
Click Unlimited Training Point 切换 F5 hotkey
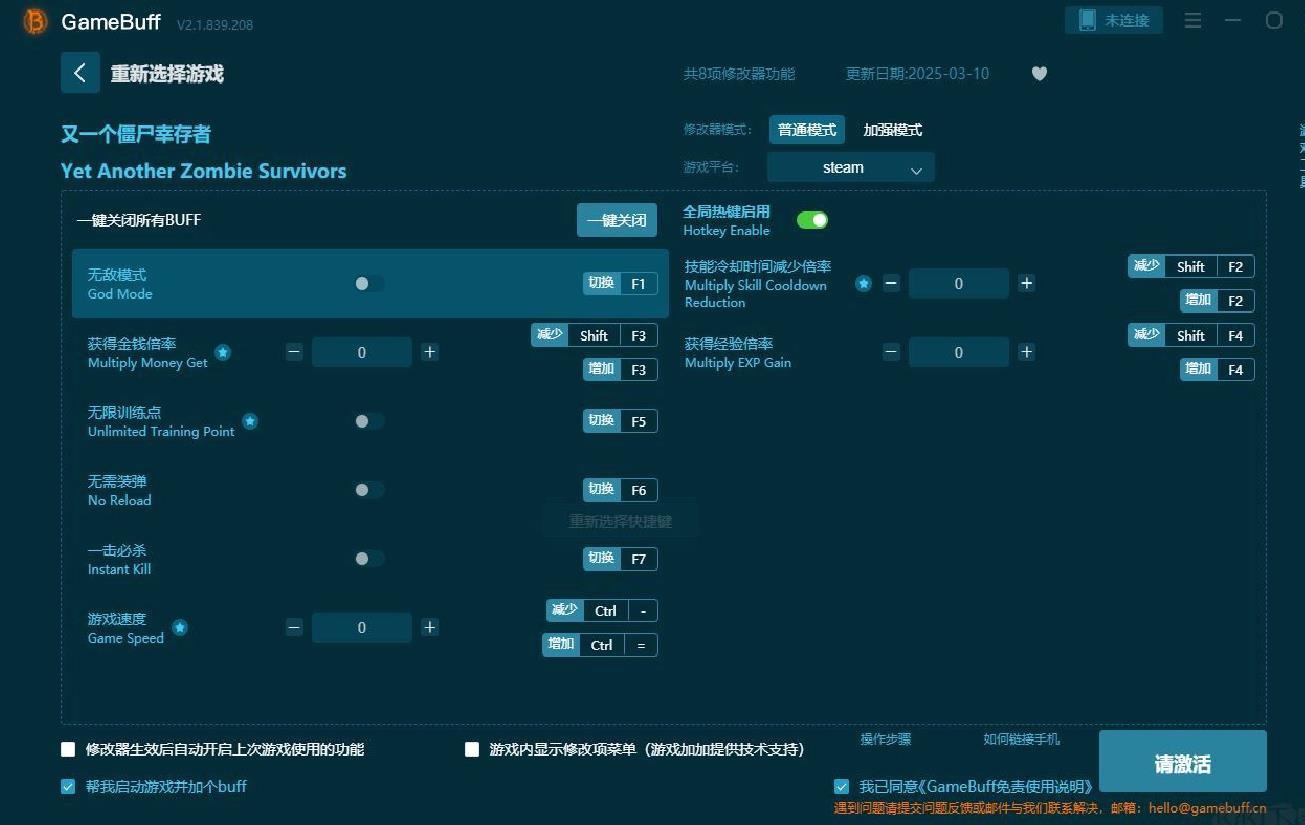[620, 421]
